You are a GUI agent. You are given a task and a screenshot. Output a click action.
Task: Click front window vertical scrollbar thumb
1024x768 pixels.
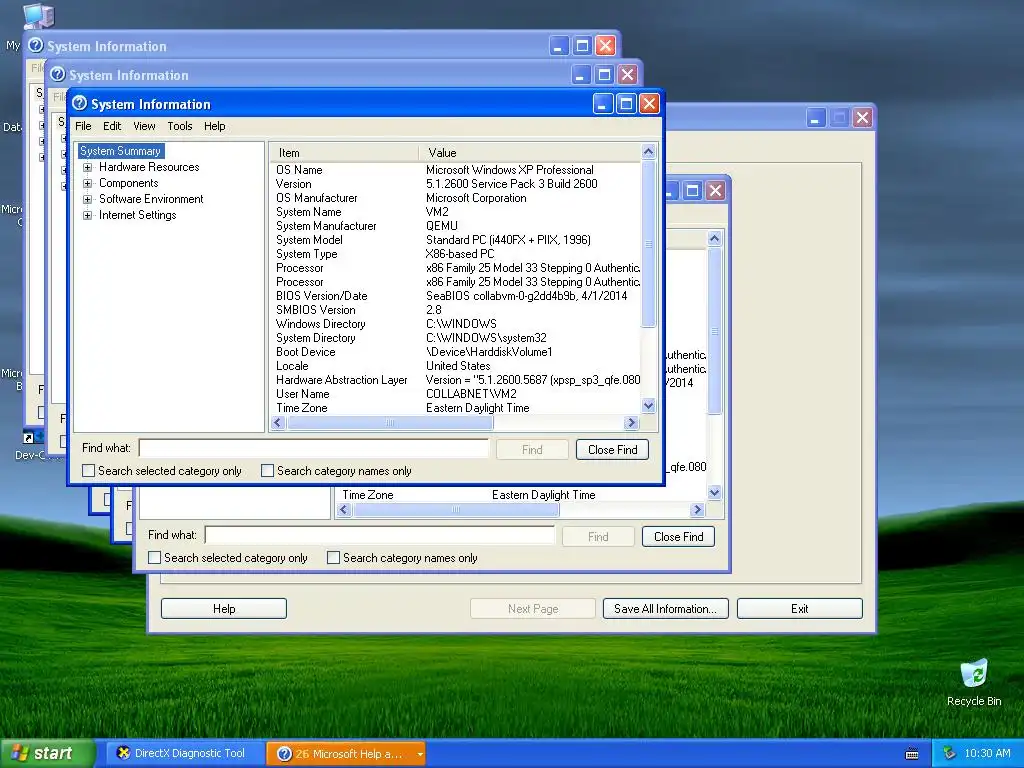point(648,244)
